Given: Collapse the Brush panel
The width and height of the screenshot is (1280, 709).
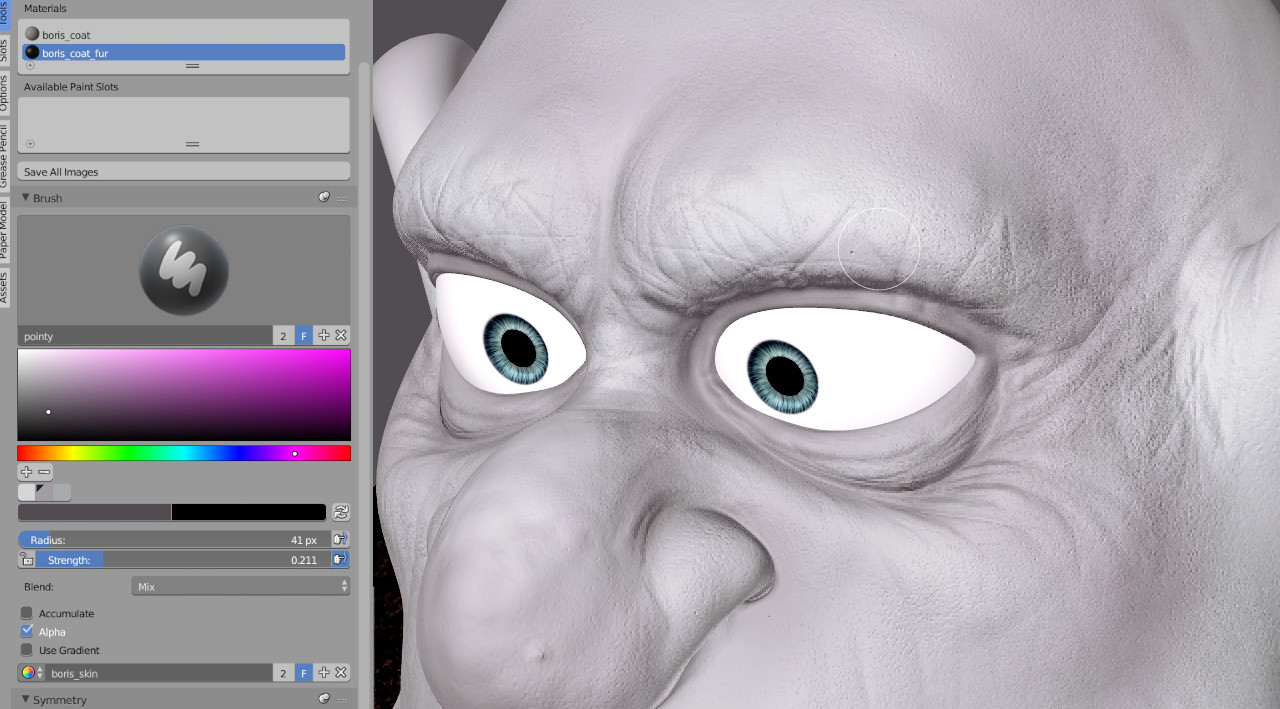Looking at the screenshot, I should (x=26, y=198).
